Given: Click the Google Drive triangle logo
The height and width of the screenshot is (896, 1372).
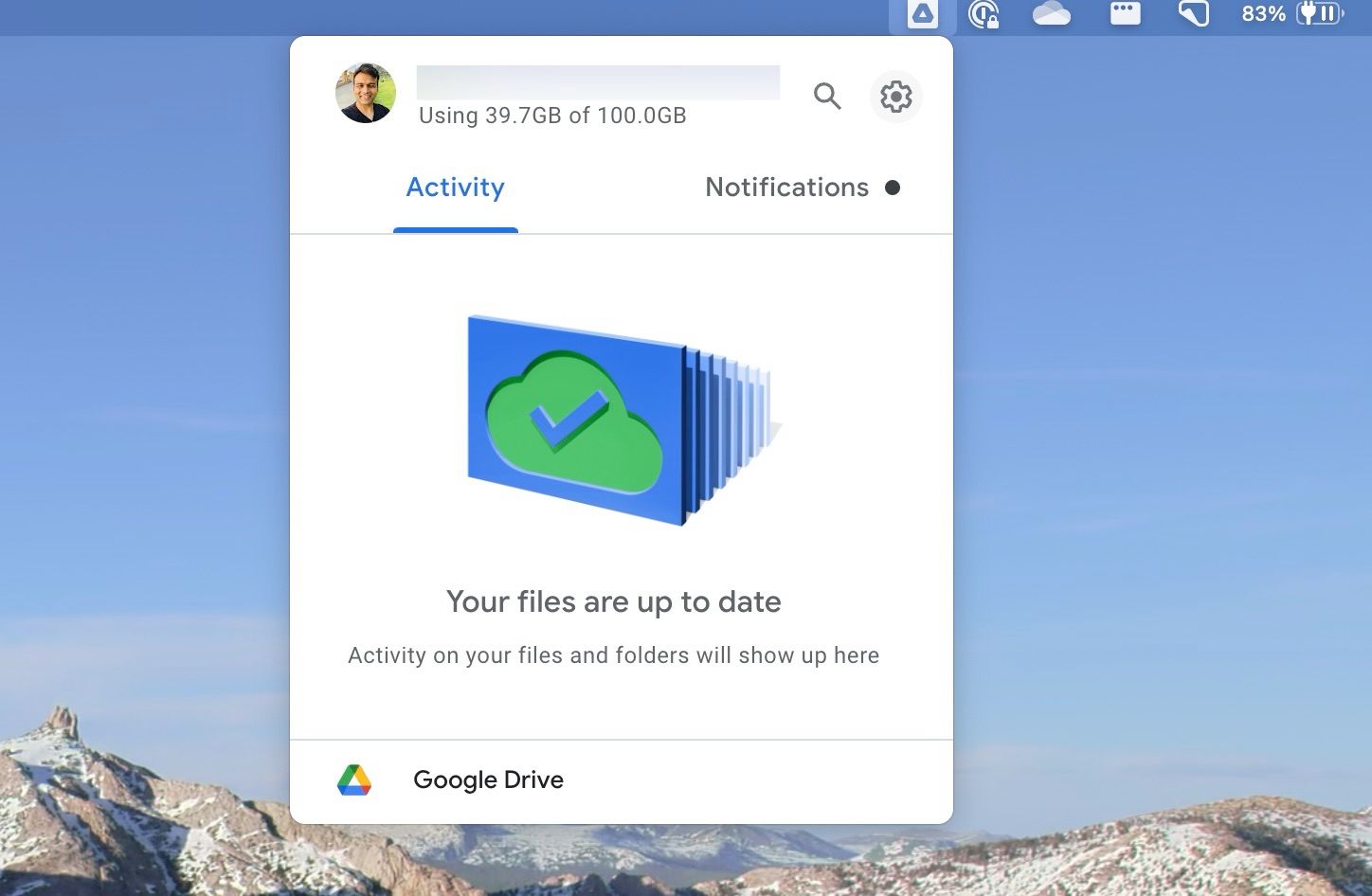Looking at the screenshot, I should click(x=354, y=780).
